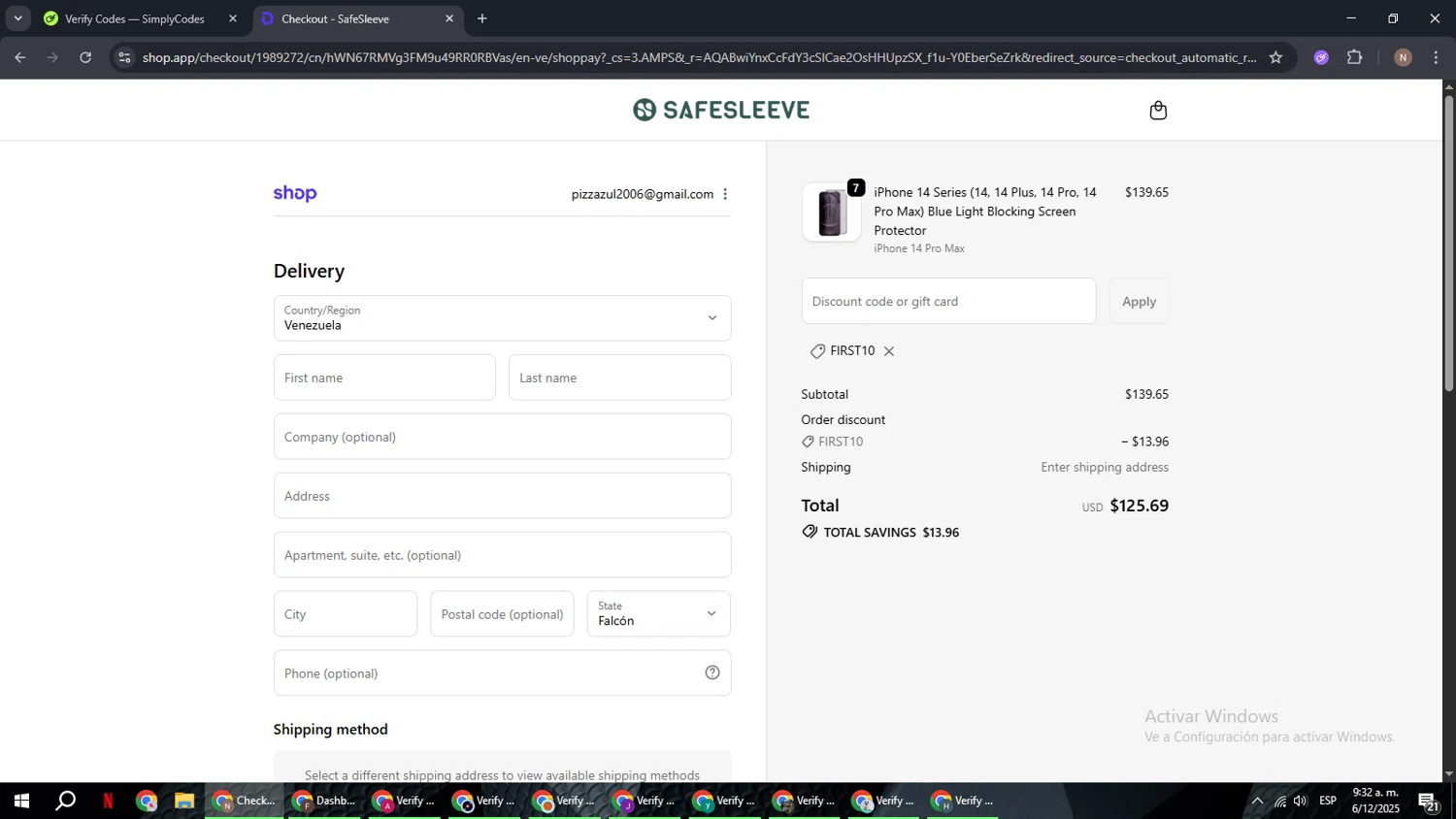Focus the First name field
This screenshot has width=1456, height=819.
[x=384, y=377]
